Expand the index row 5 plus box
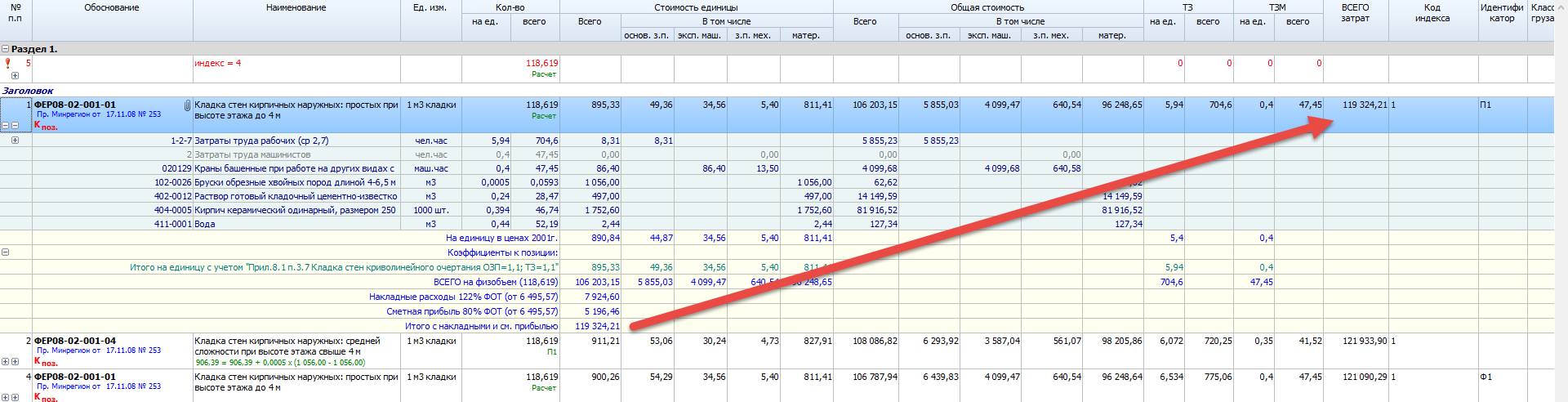Image resolution: width=1568 pixels, height=402 pixels. coord(15,75)
